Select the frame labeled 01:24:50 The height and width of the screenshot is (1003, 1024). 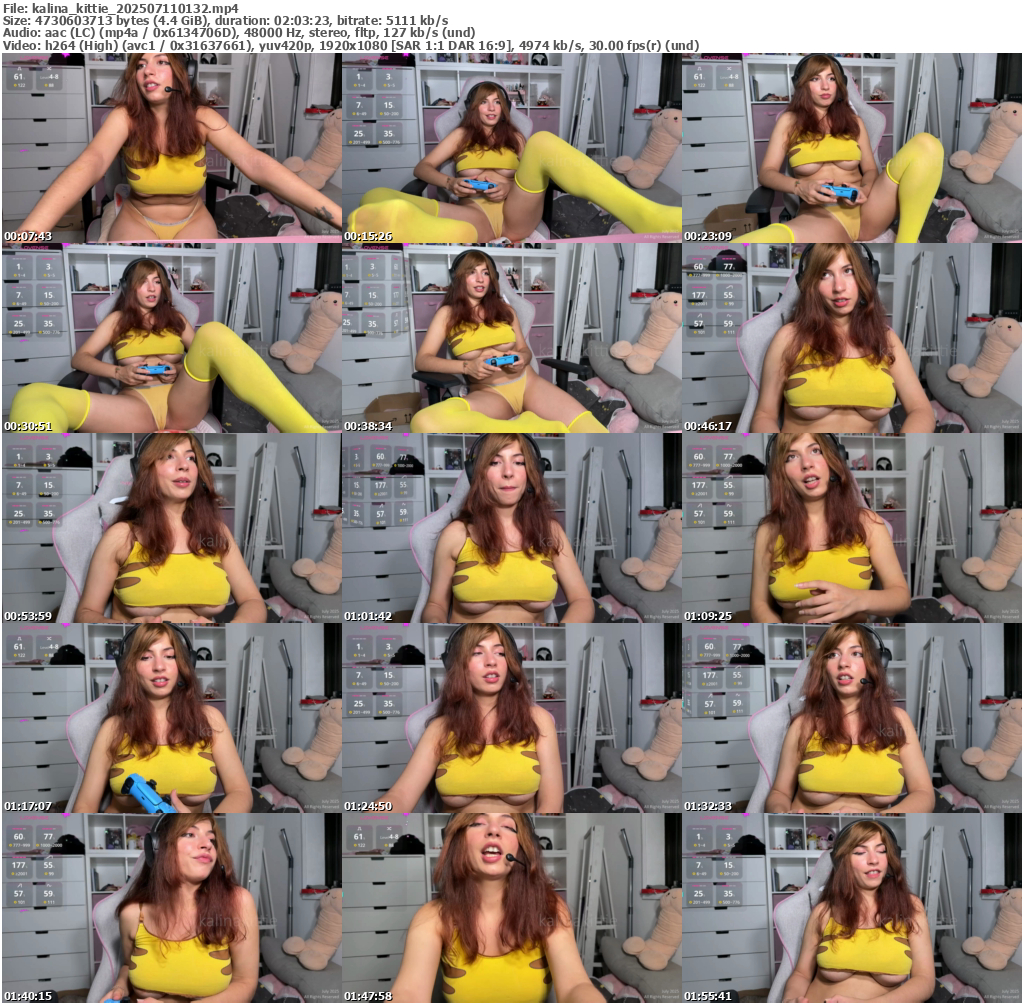[511, 718]
